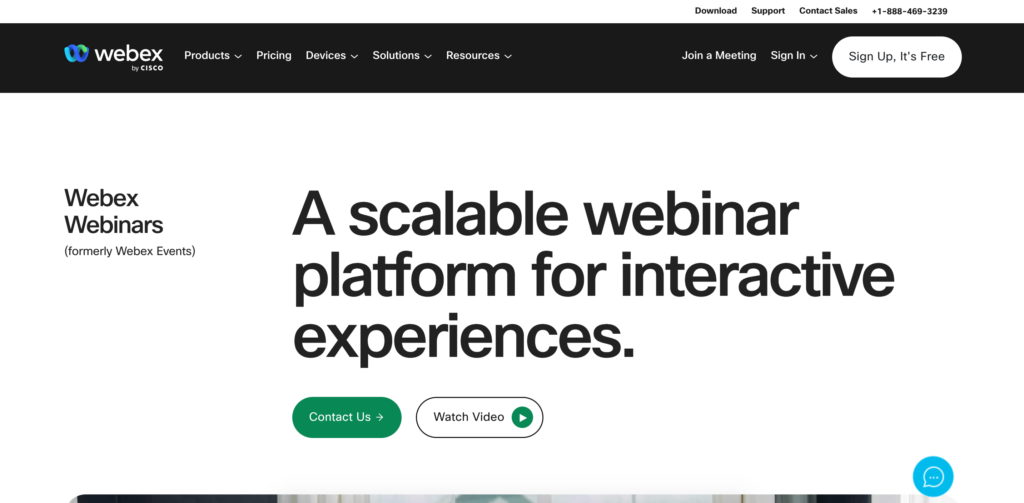This screenshot has width=1024, height=503.
Task: Click the green Contact Us button
Action: point(347,417)
